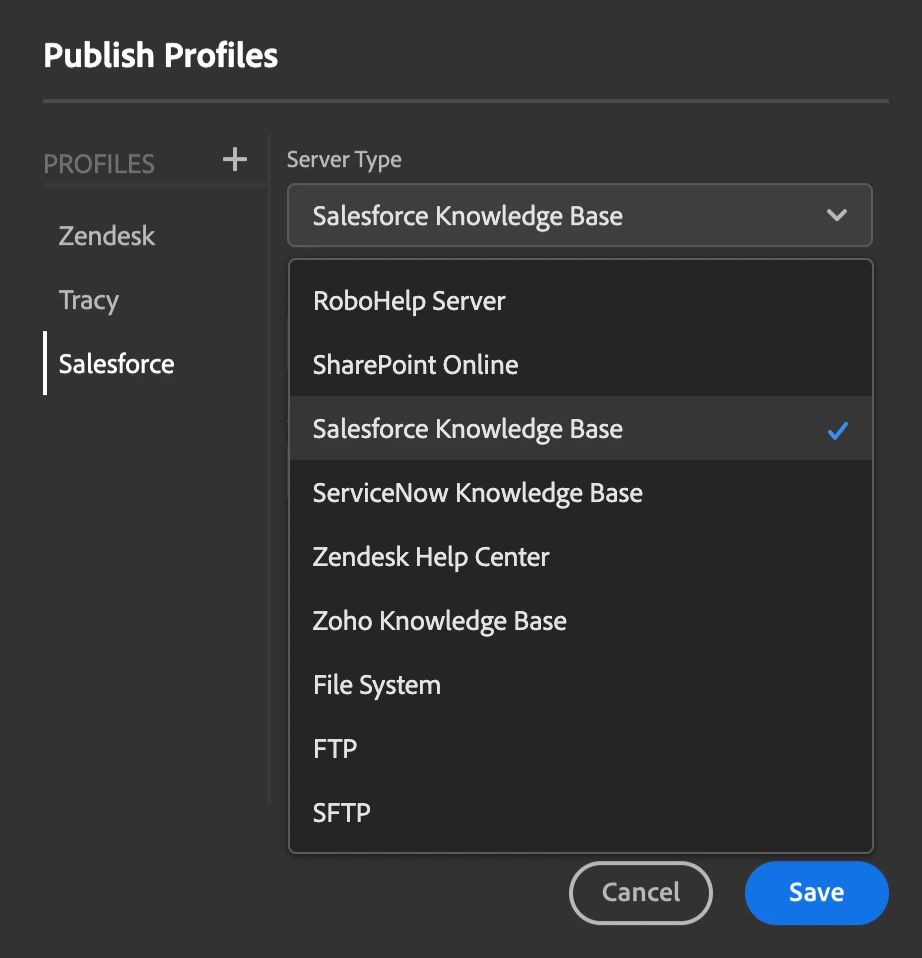Choose File System from the list
Image resolution: width=922 pixels, height=958 pixels.
click(376, 685)
